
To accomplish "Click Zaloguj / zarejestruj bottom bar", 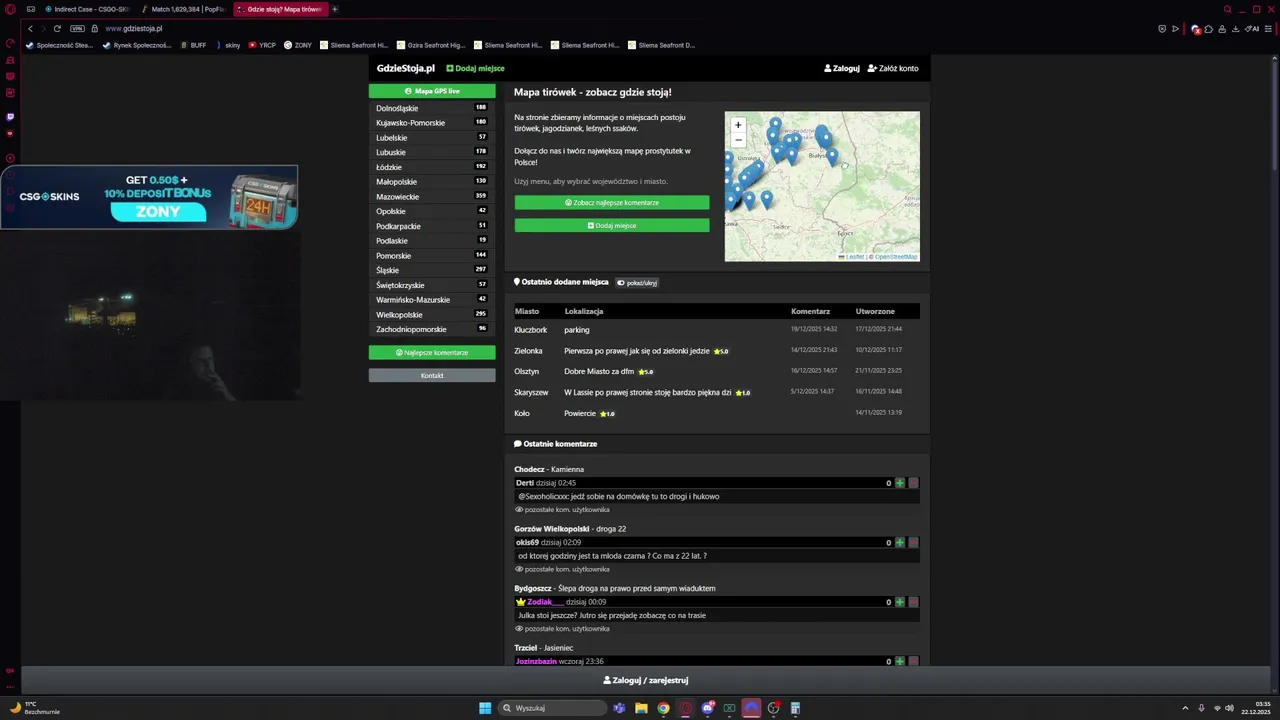I will coord(646,680).
